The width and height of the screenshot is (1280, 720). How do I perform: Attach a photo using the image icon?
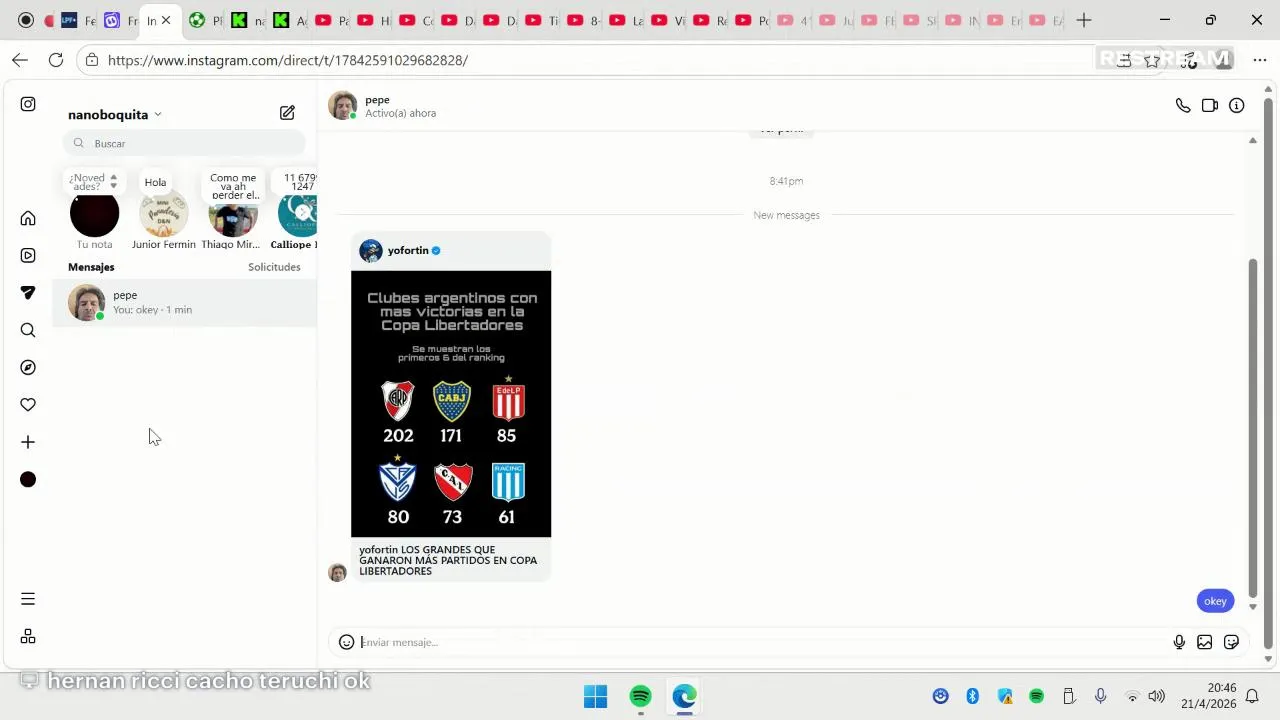1205,642
